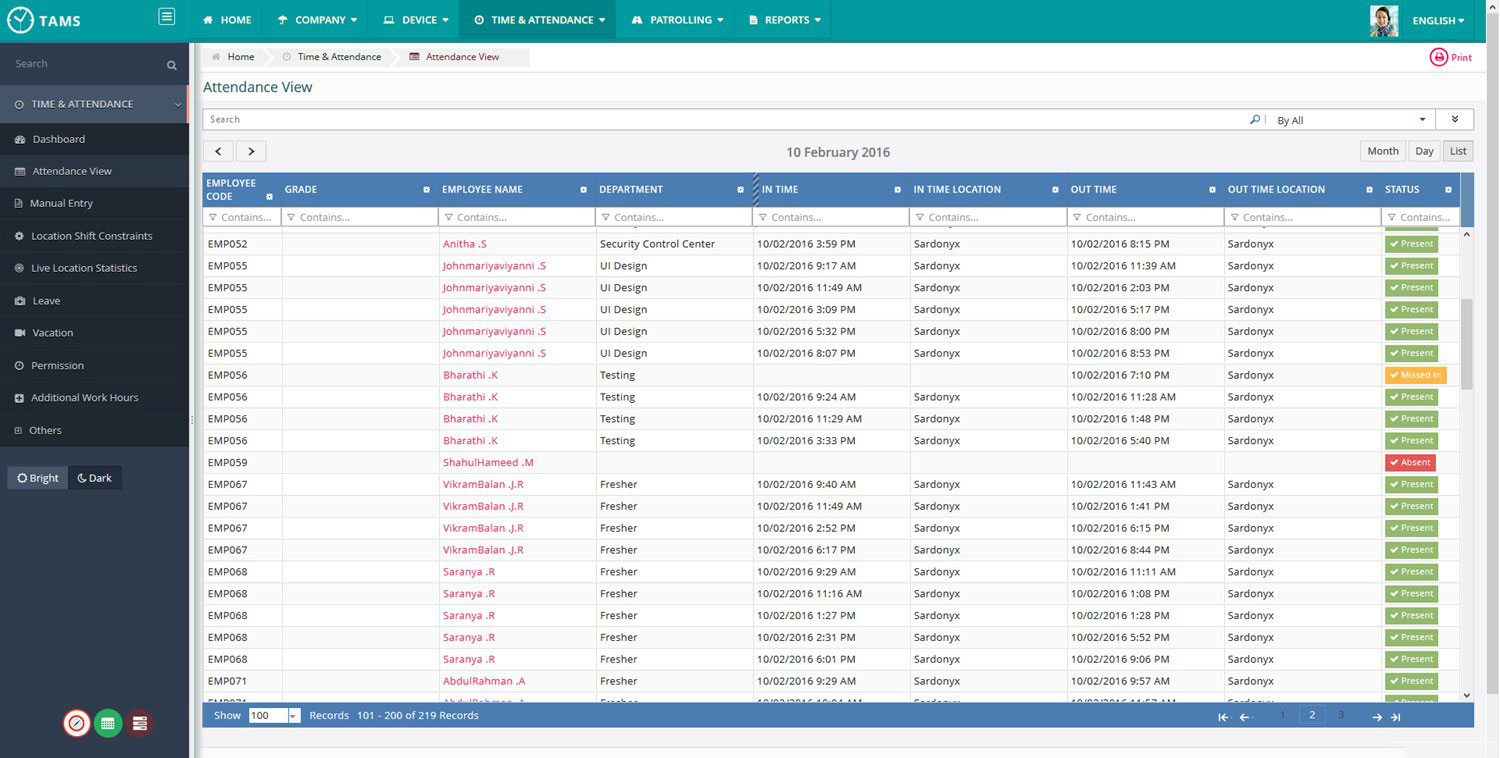The height and width of the screenshot is (758, 1500).
Task: Open Time & Attendance top menu
Action: click(x=539, y=20)
